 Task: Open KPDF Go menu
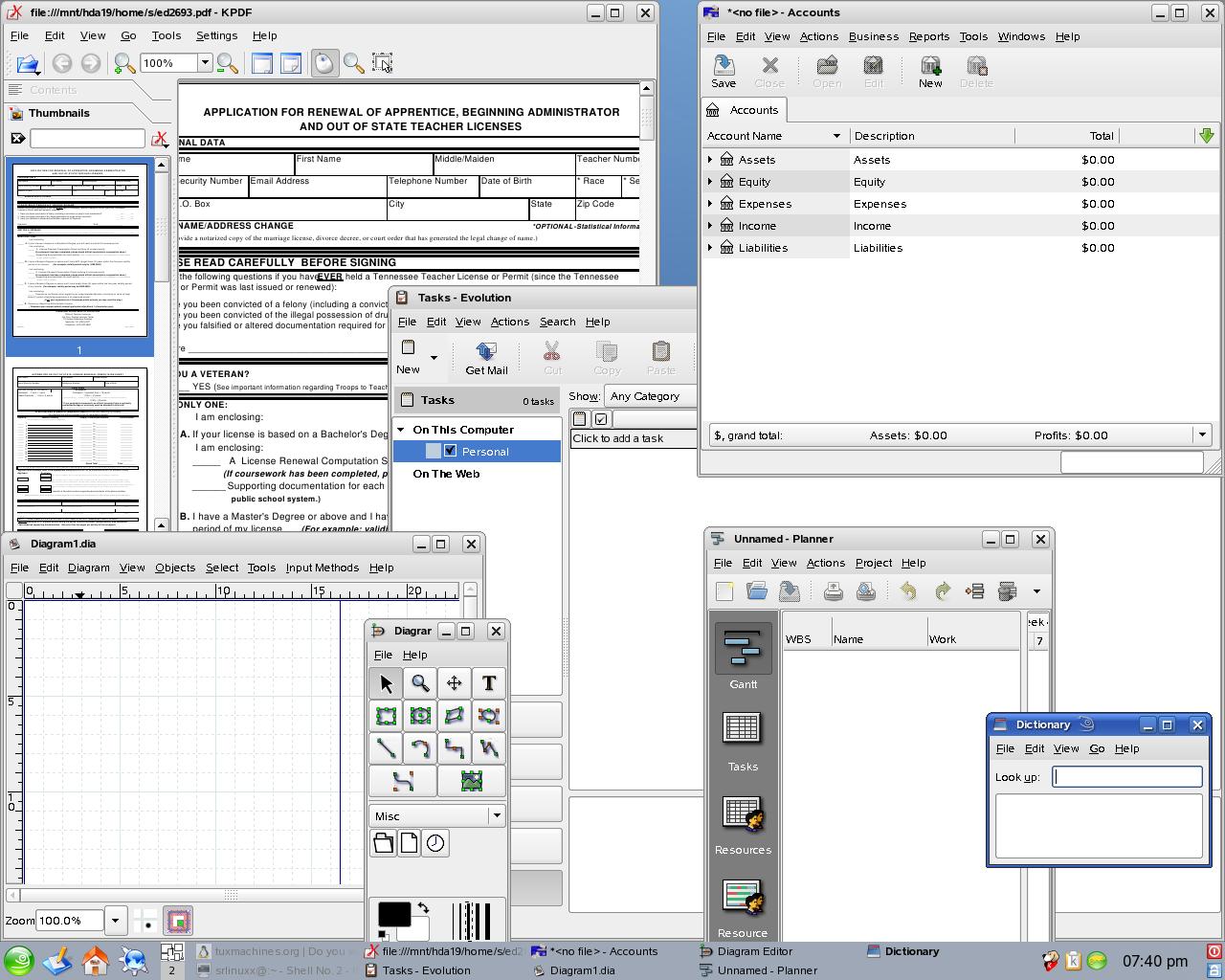pos(128,35)
